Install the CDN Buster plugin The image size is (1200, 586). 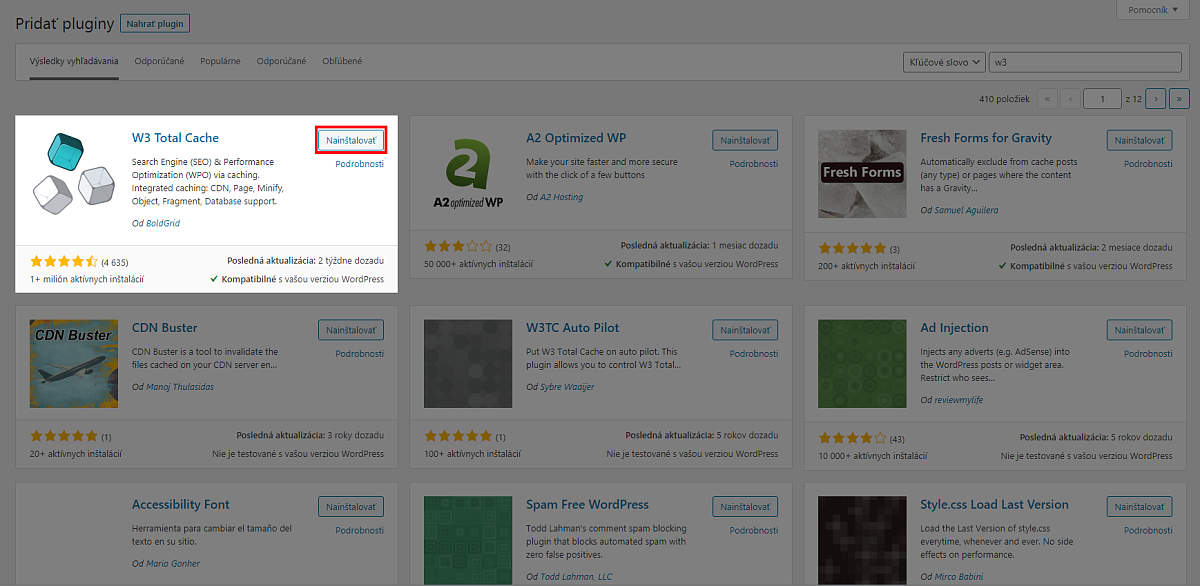coord(351,330)
